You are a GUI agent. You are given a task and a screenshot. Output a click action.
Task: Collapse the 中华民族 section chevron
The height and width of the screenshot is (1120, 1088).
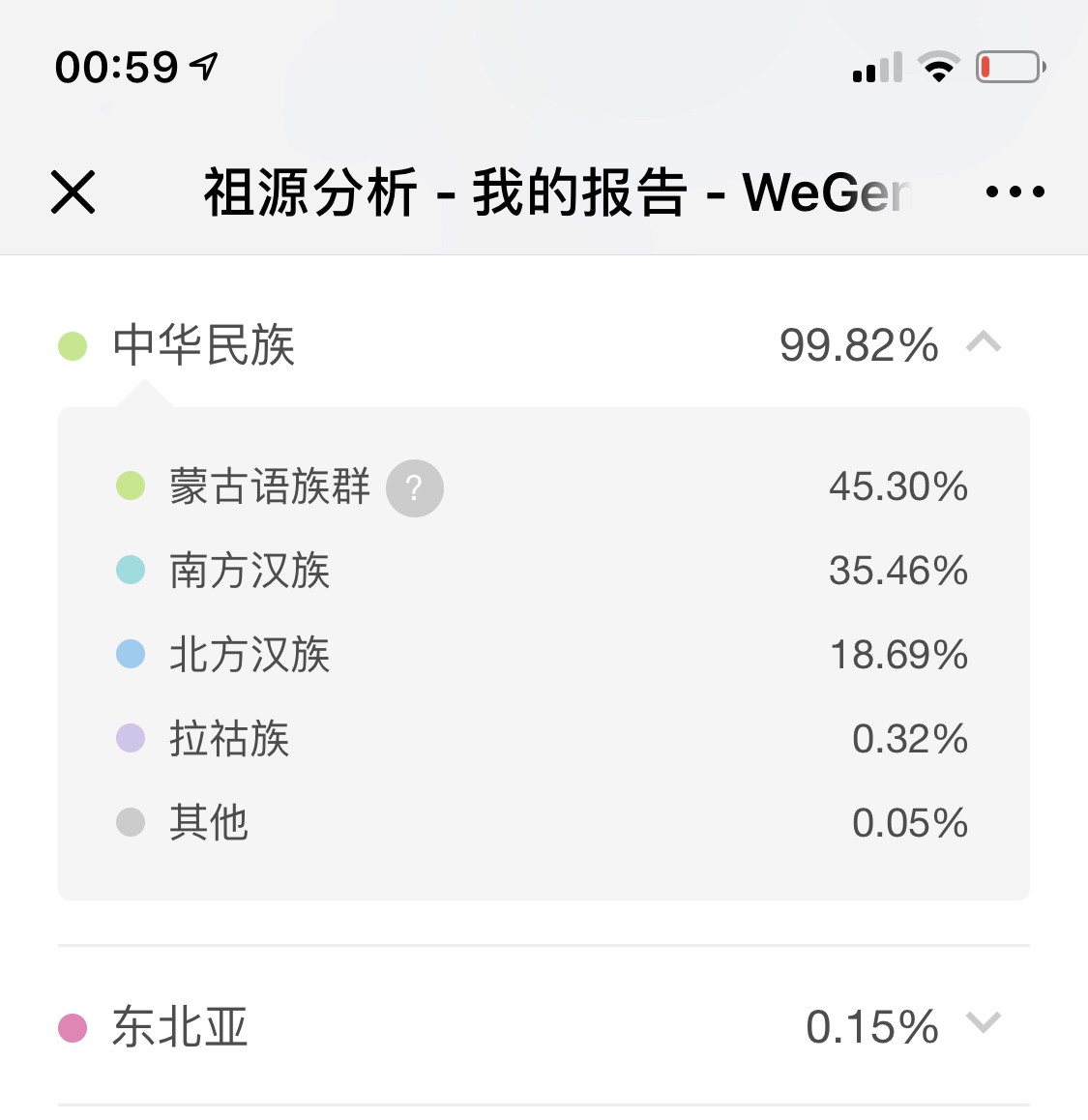[x=984, y=341]
